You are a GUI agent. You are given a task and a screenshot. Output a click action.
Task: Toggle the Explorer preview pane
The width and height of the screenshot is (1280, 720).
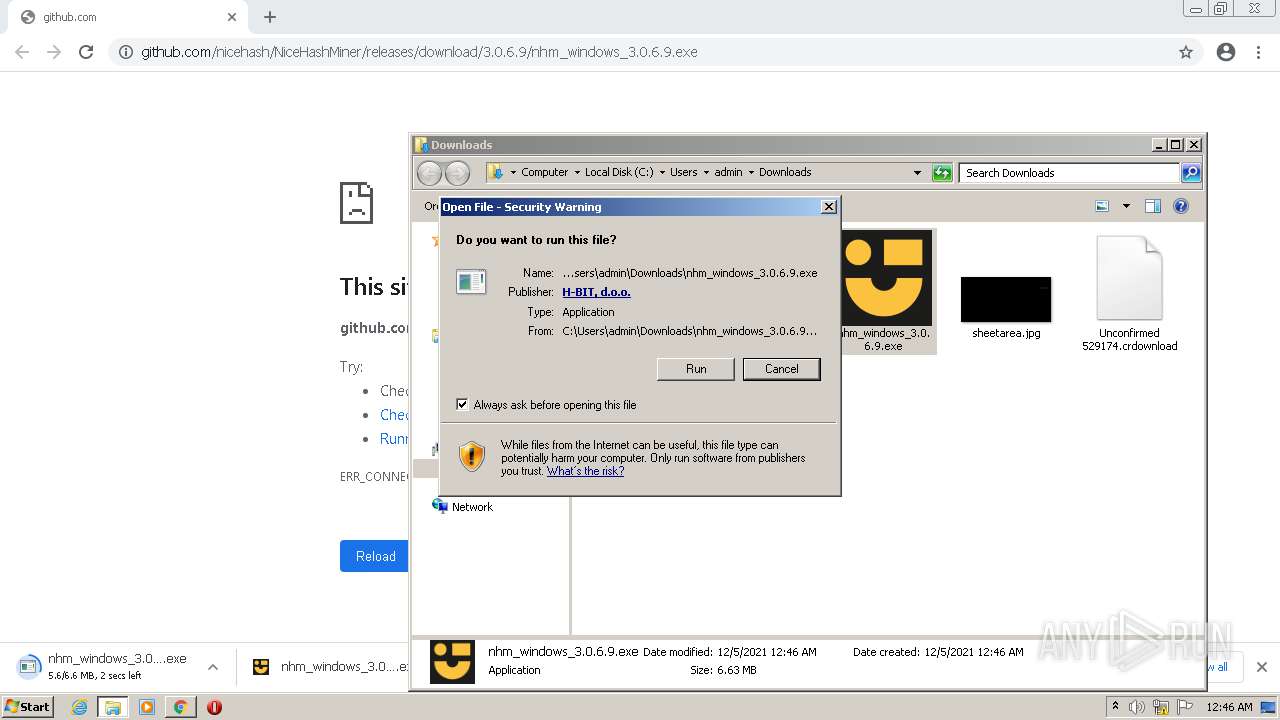(1153, 206)
